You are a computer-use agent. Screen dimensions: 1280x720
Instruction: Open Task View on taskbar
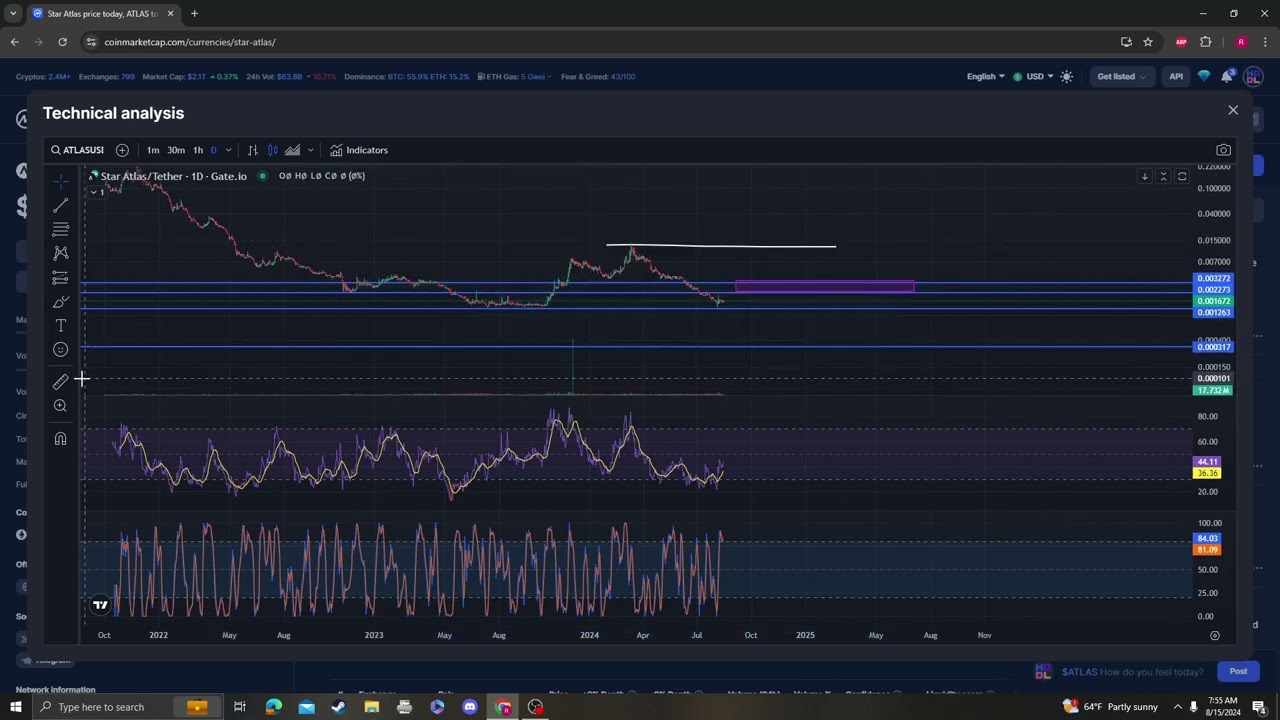point(240,707)
